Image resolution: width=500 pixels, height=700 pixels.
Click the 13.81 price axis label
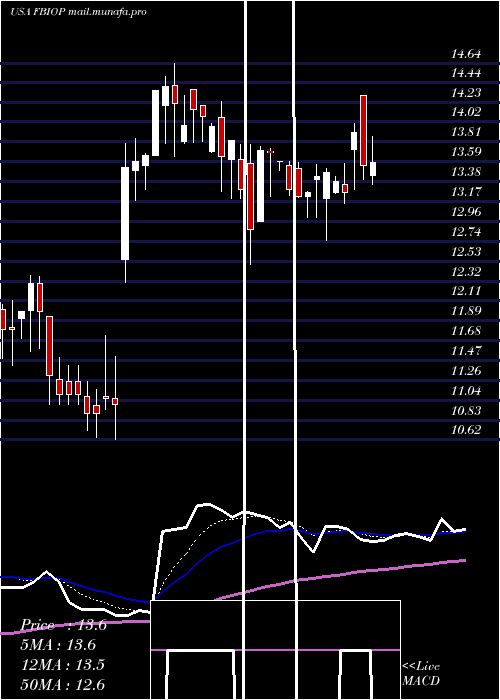466,132
